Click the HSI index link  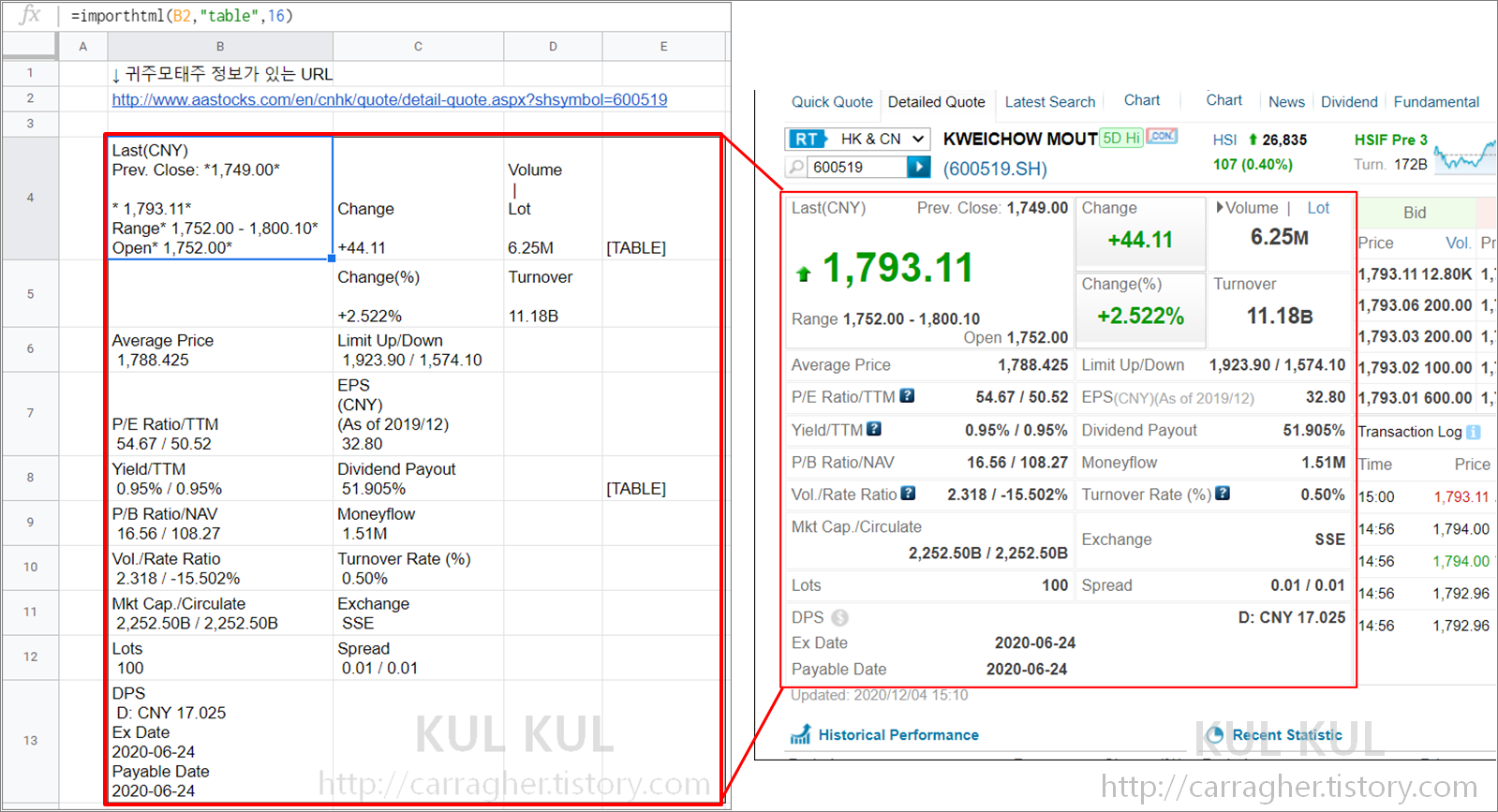(x=1224, y=140)
